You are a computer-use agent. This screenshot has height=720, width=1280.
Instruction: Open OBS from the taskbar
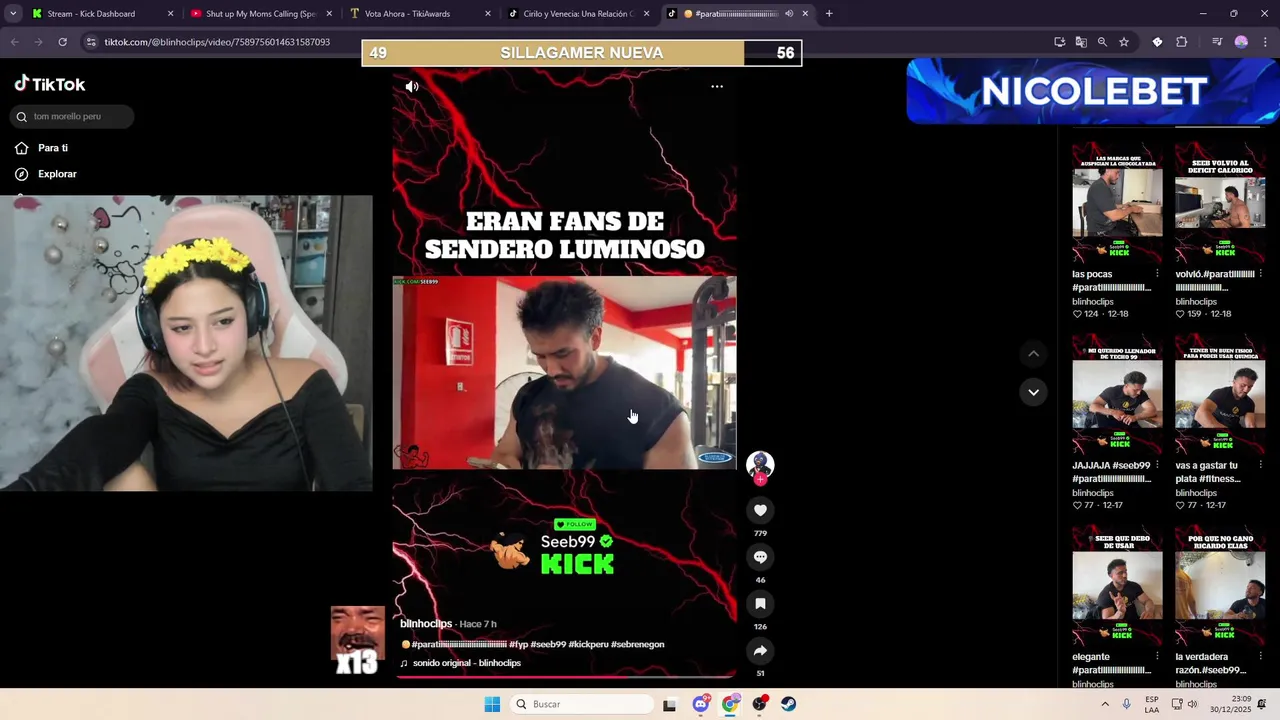760,704
